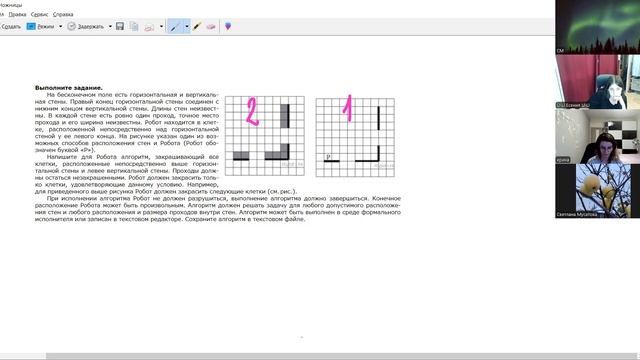Expand the Режим dropdown arrow
Screen dimensions: 640x360
click(60, 27)
